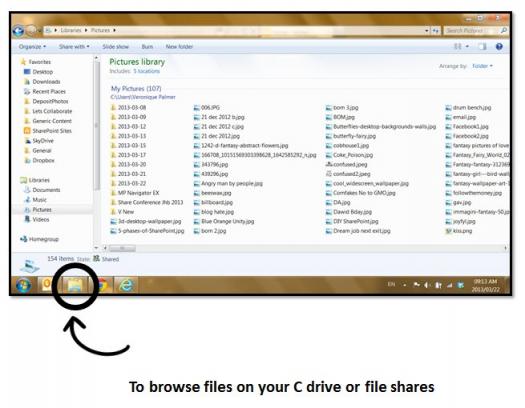Toggle the preview pane icon

pos(482,47)
